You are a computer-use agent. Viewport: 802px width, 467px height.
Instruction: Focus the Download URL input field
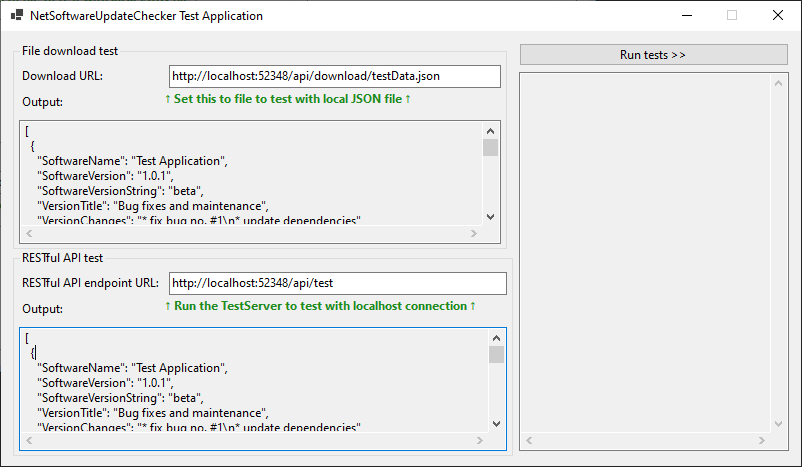pyautogui.click(x=335, y=76)
